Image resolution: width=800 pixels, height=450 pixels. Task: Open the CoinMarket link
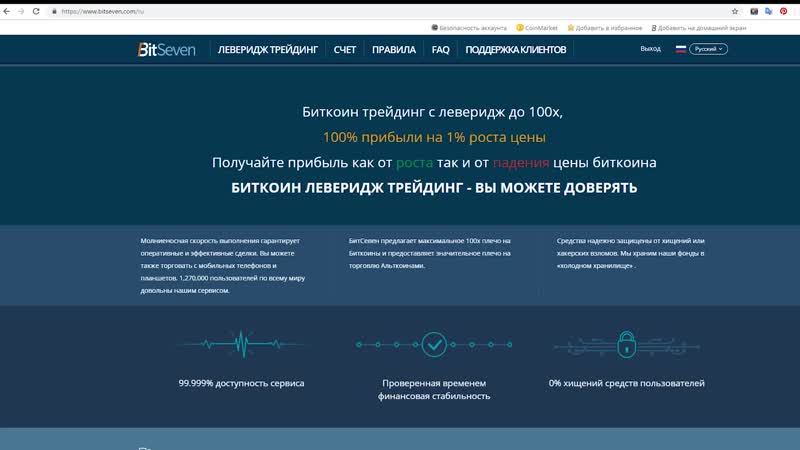click(x=537, y=28)
